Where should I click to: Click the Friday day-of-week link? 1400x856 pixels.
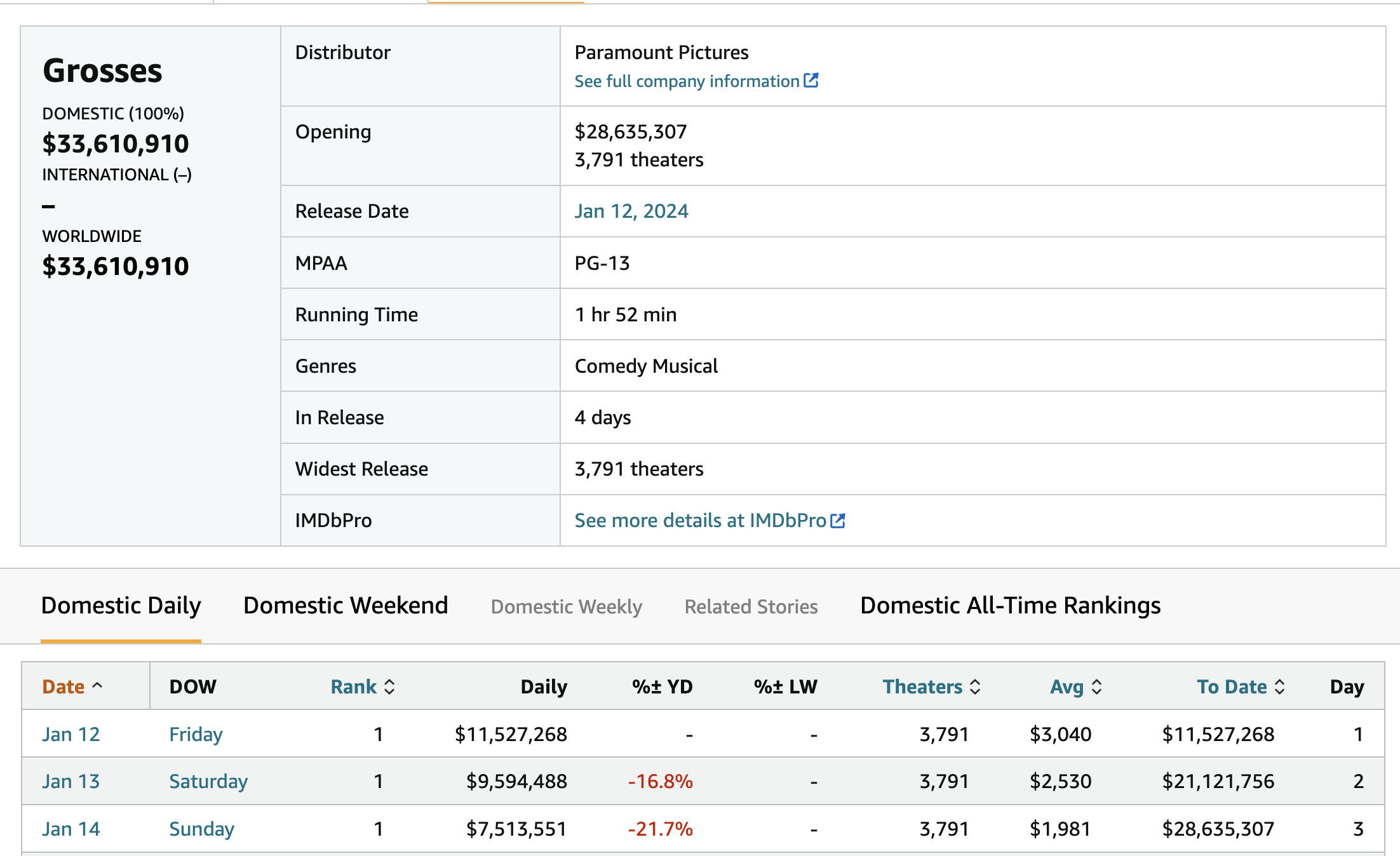[196, 735]
